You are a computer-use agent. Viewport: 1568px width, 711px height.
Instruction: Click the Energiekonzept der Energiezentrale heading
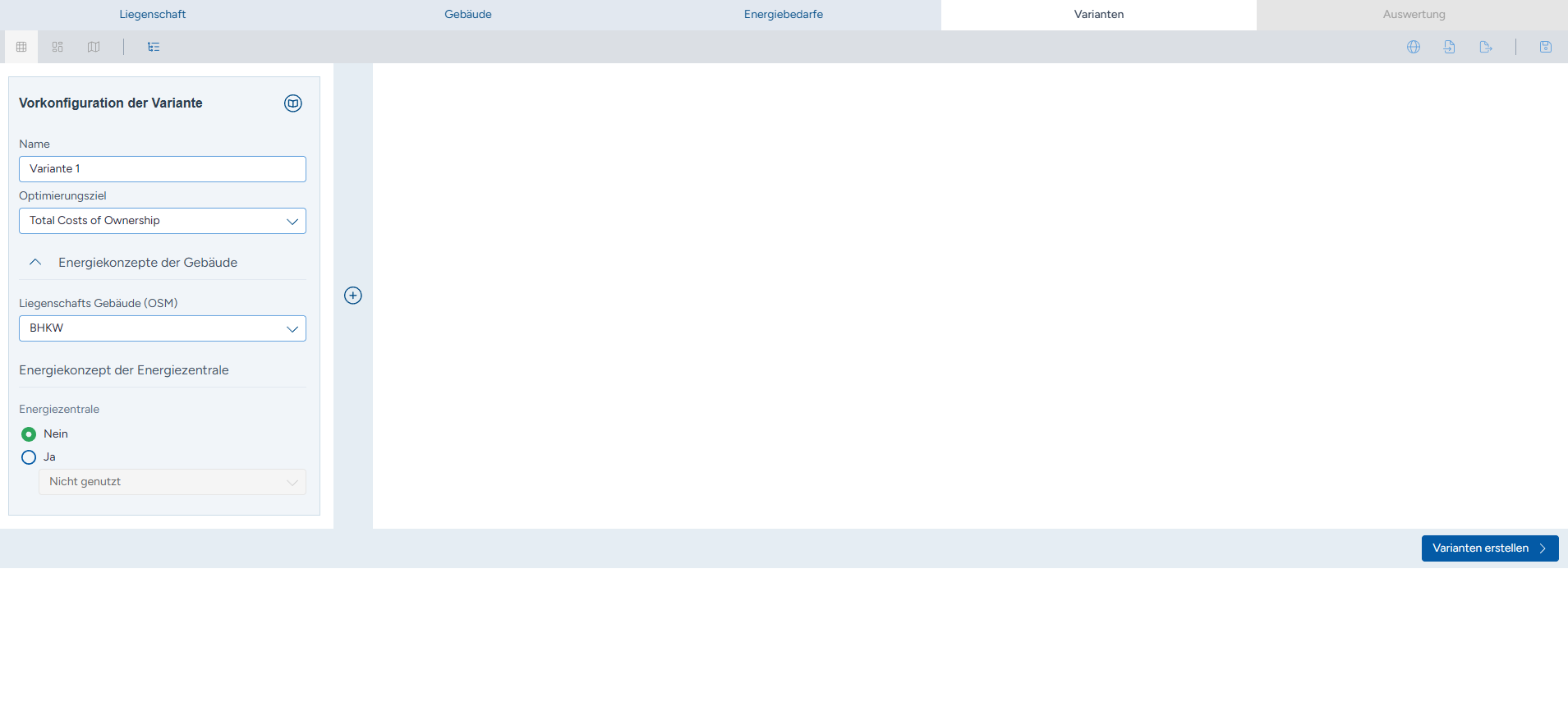click(x=124, y=370)
